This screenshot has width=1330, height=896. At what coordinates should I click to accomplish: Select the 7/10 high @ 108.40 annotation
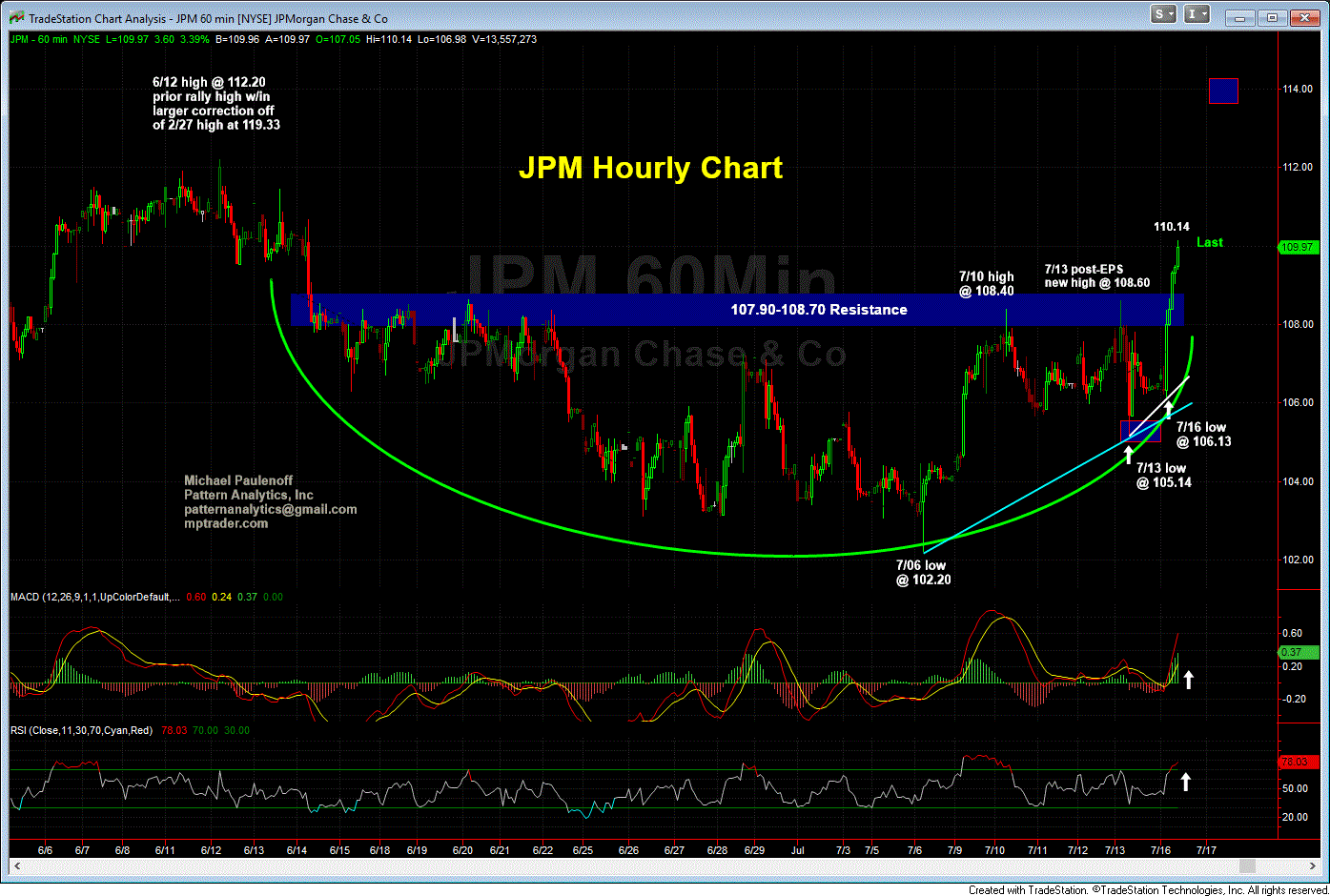click(x=987, y=284)
